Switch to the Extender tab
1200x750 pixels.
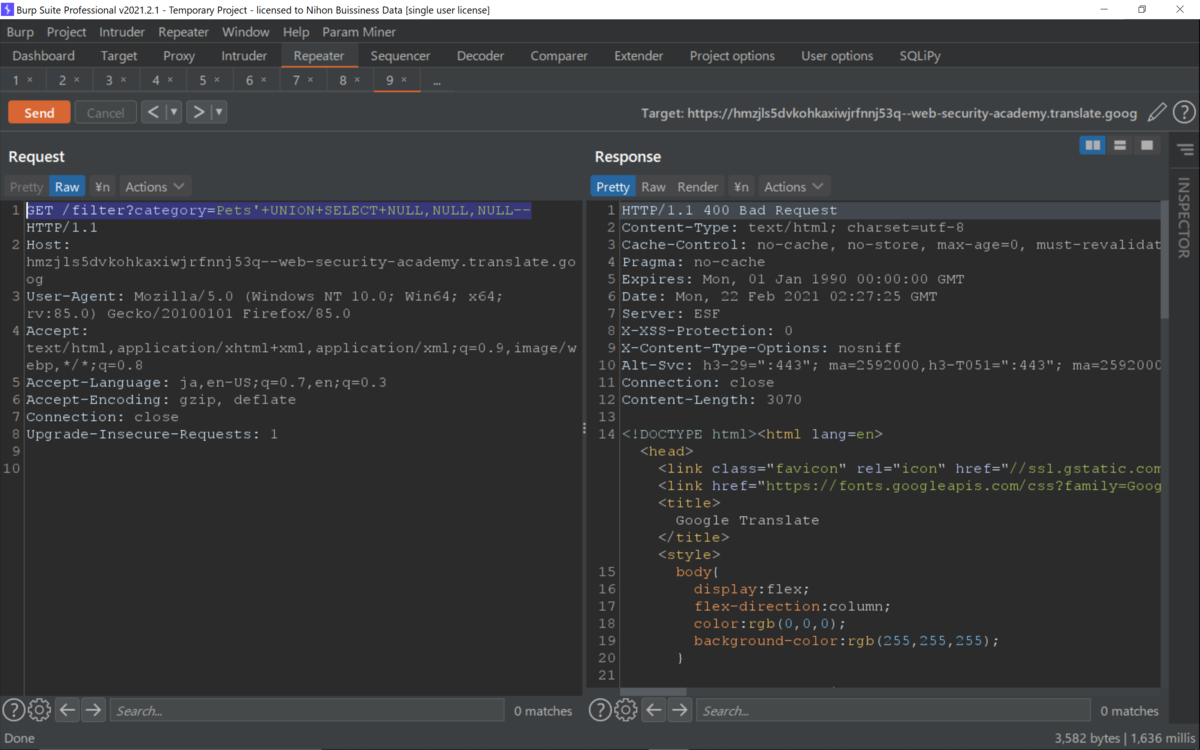(639, 56)
